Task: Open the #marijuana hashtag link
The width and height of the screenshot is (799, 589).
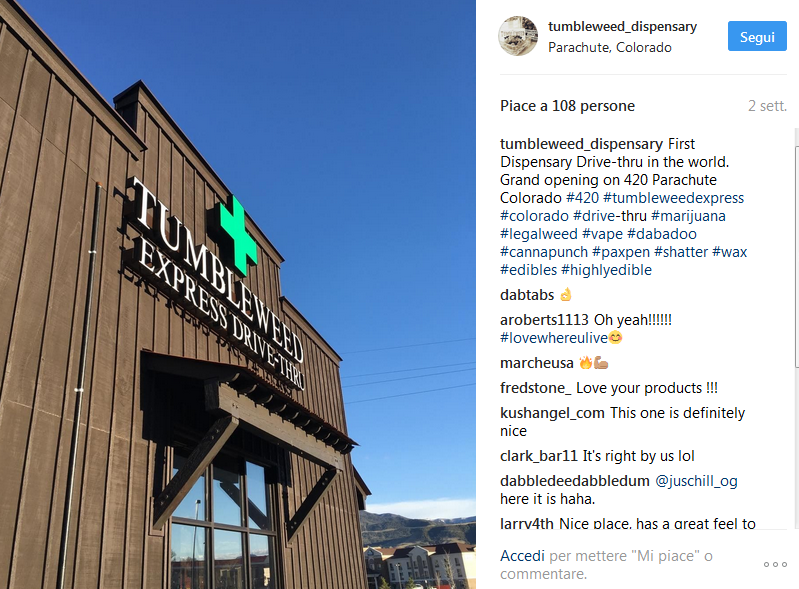Action: [x=688, y=216]
